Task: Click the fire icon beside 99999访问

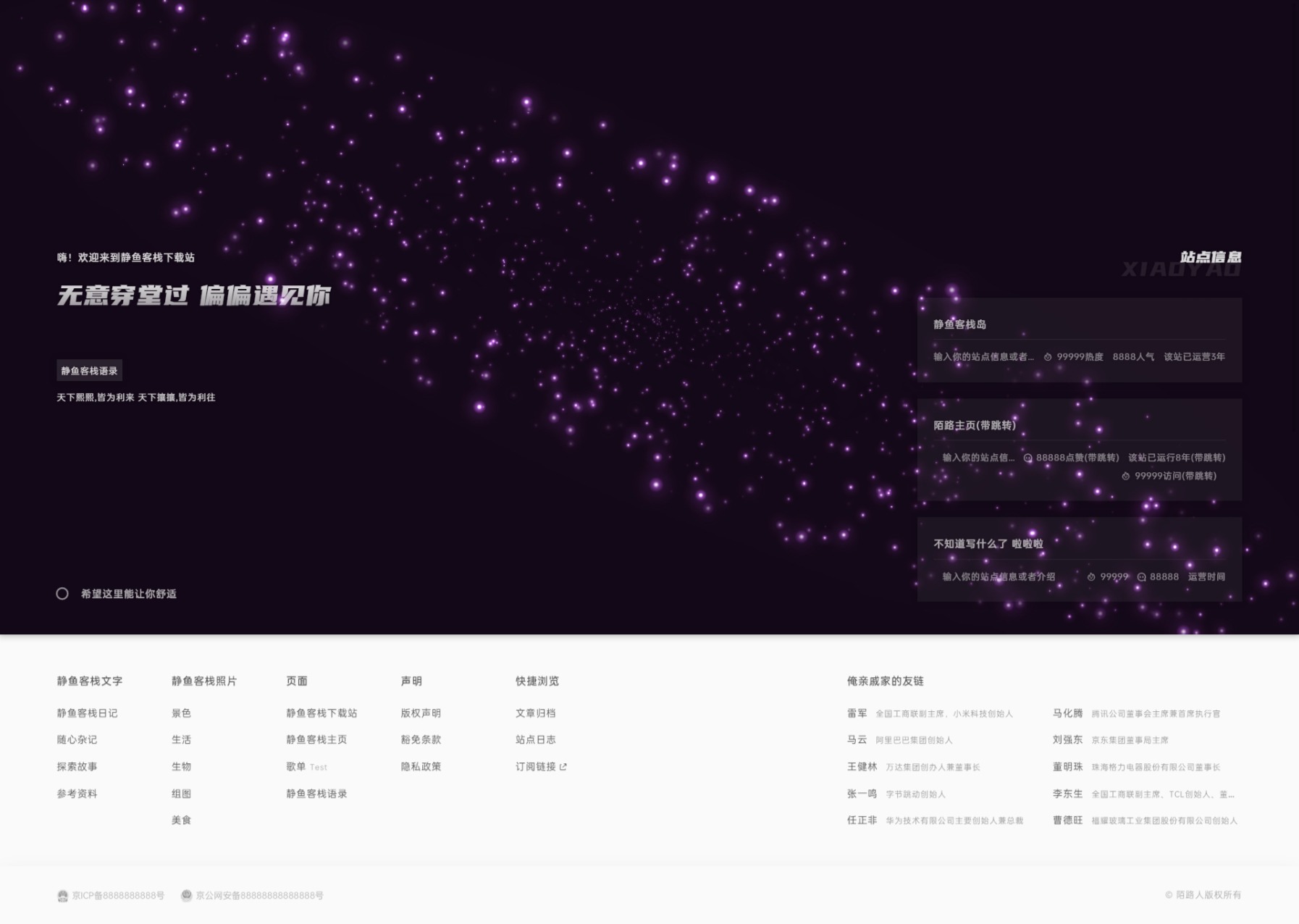Action: pyautogui.click(x=1125, y=476)
